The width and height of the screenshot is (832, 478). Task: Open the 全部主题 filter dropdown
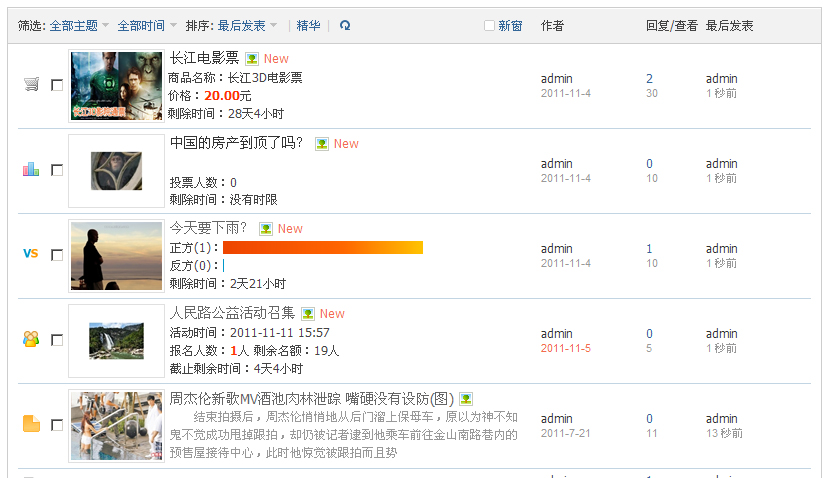[x=79, y=25]
